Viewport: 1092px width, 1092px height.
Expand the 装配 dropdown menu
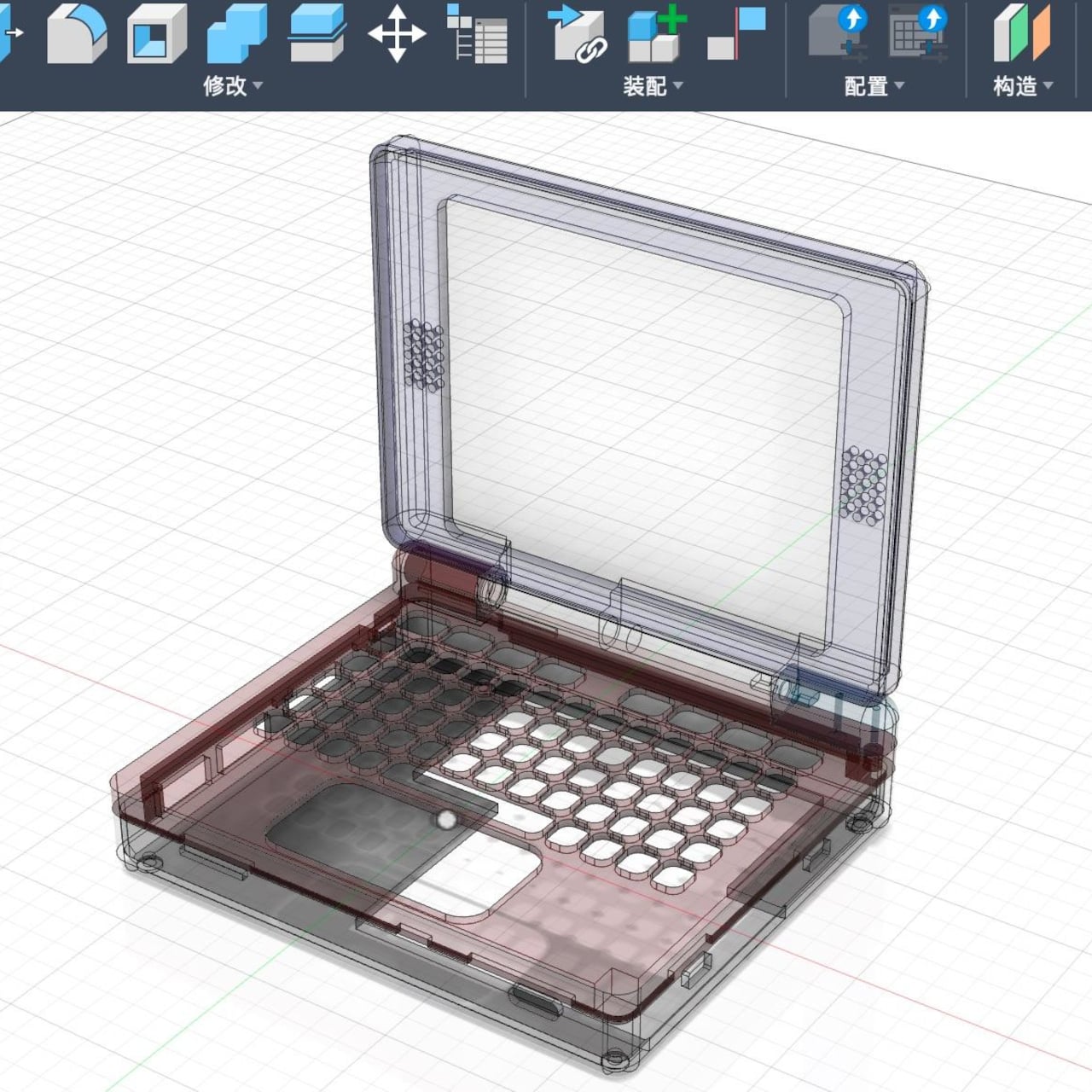(653, 85)
